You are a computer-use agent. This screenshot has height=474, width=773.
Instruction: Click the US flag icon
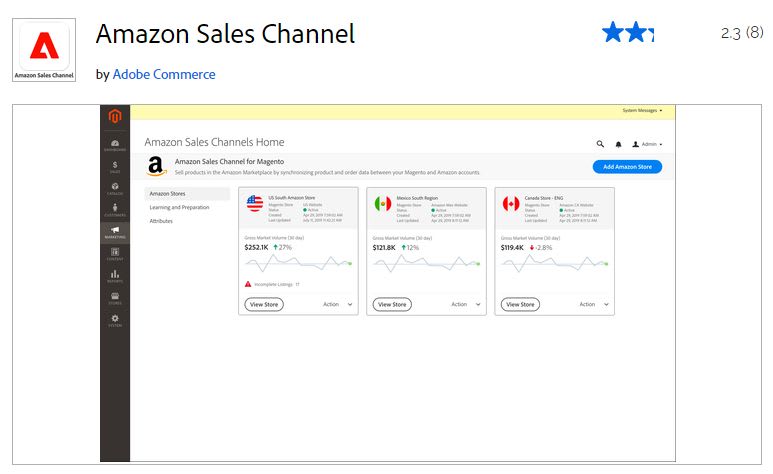point(255,203)
